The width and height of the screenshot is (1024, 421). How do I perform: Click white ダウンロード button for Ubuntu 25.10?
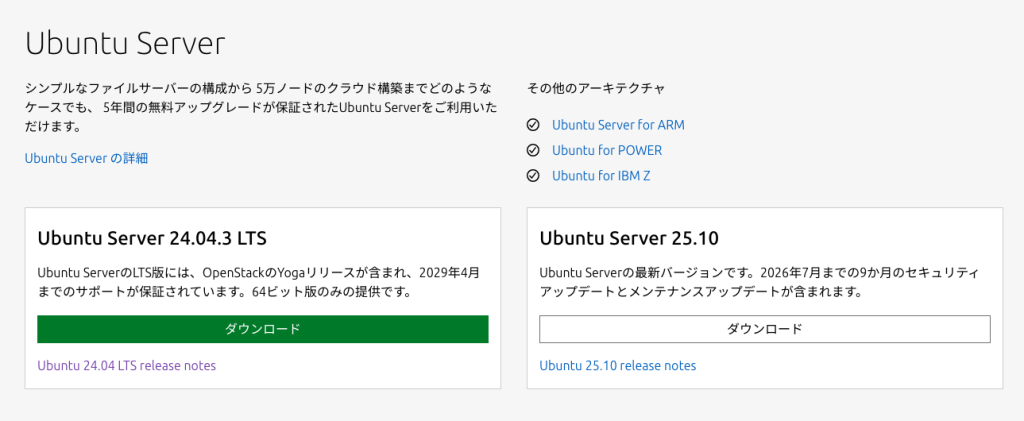pos(765,329)
